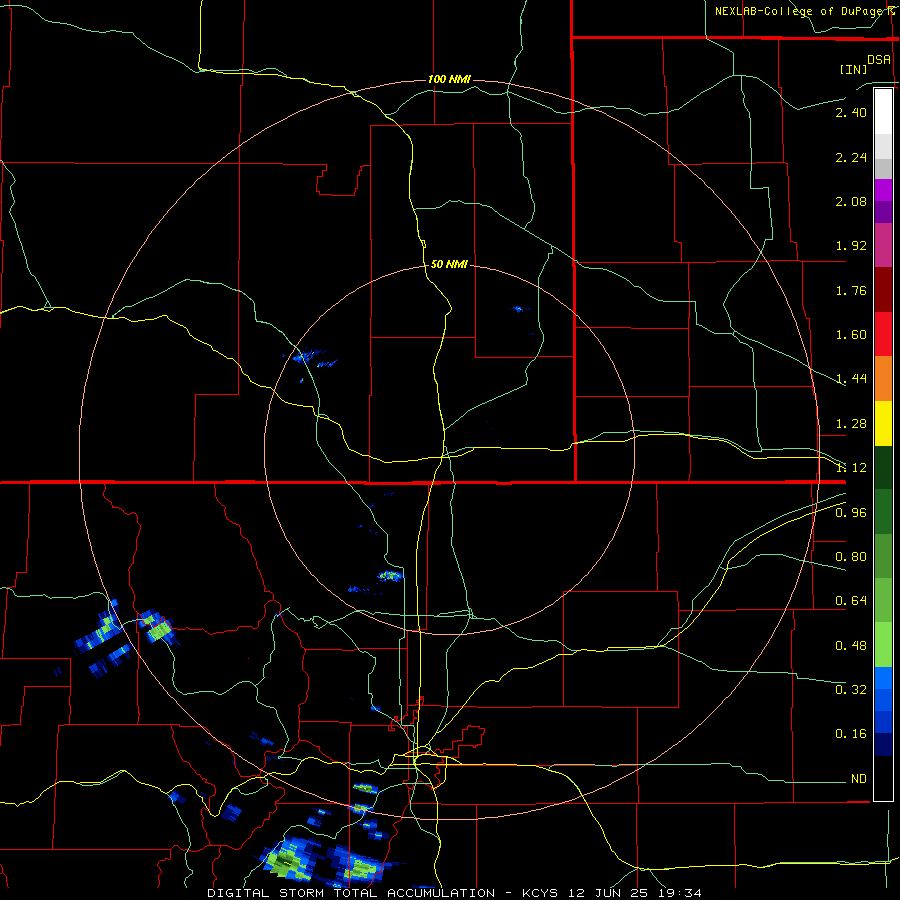Screen dimensions: 900x900
Task: Click the "[IN]" units label
Action: (x=853, y=69)
